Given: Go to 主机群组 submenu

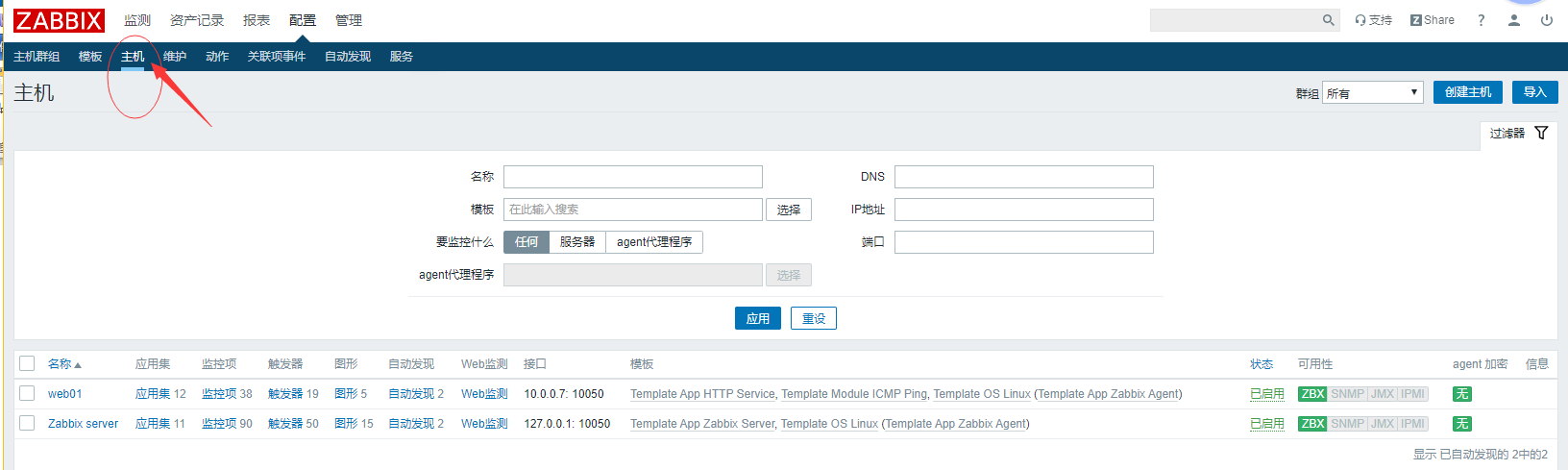Looking at the screenshot, I should 37,57.
